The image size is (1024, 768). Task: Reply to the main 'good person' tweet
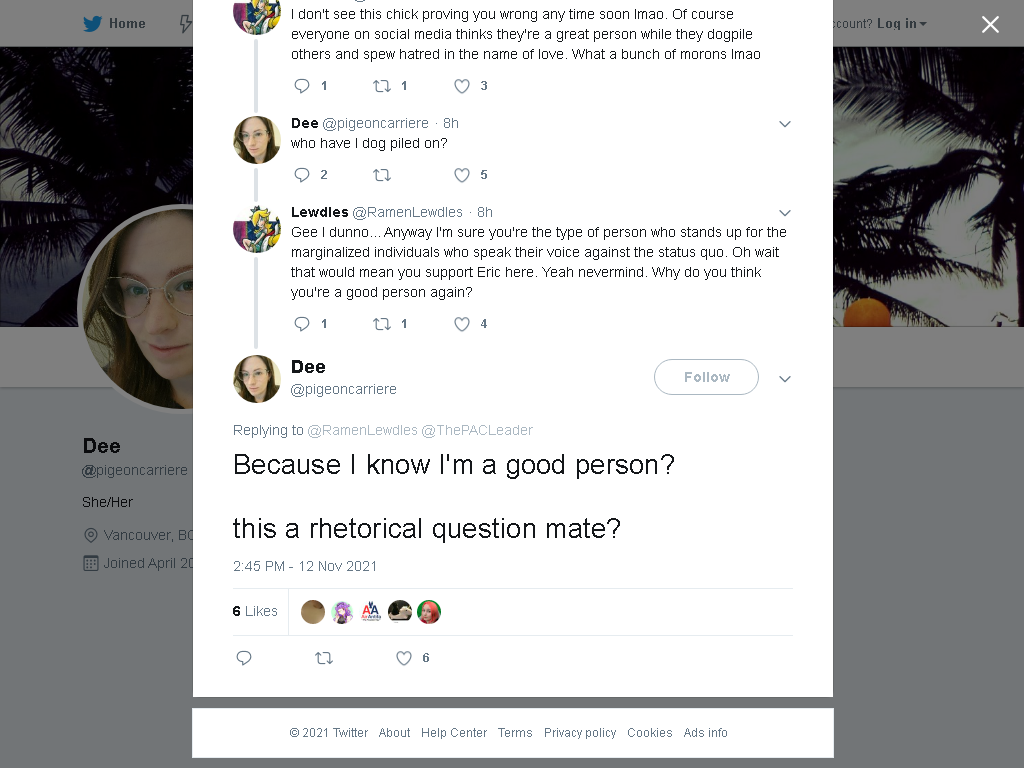(244, 658)
